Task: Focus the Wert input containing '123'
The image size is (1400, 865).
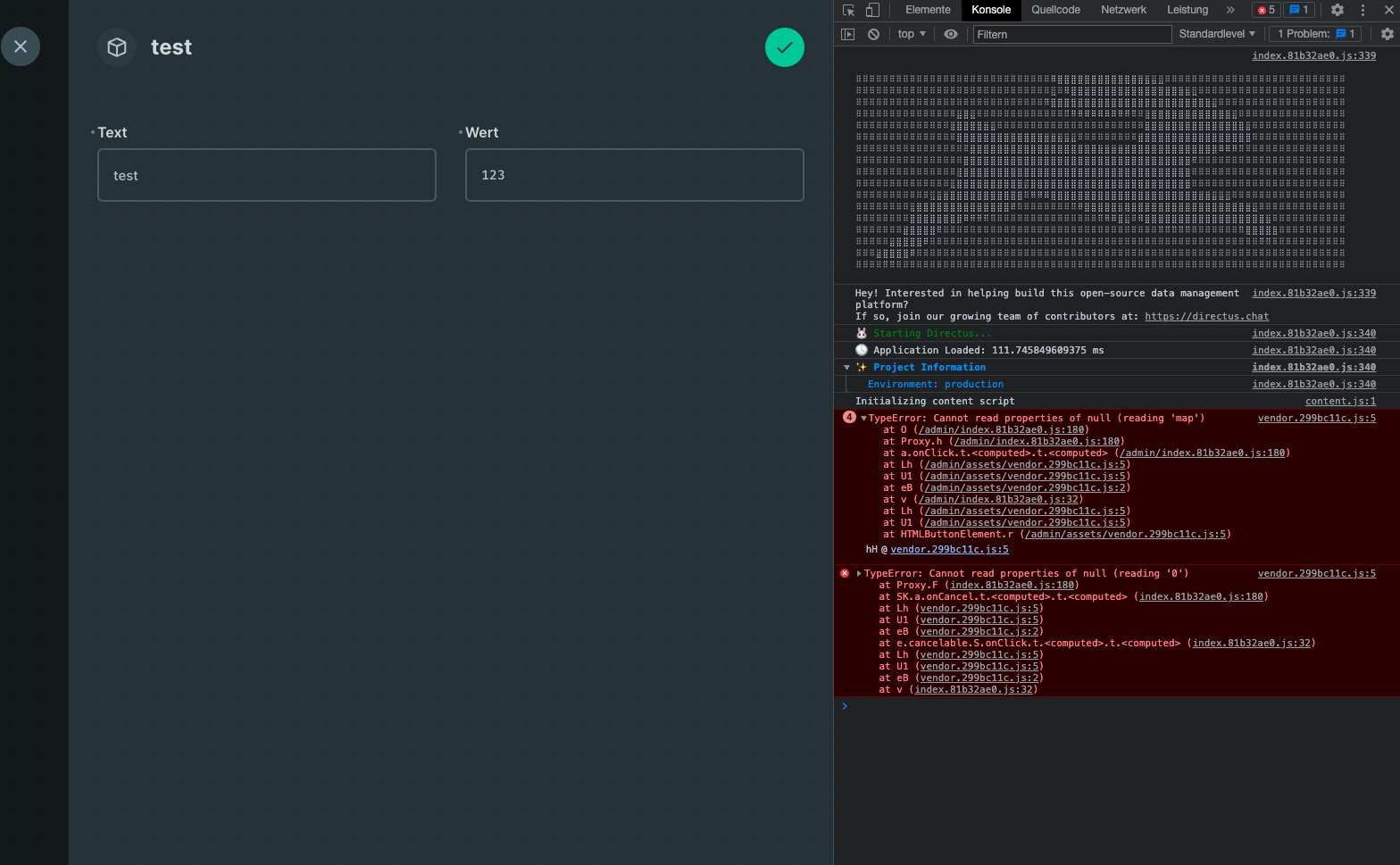Action: point(635,175)
